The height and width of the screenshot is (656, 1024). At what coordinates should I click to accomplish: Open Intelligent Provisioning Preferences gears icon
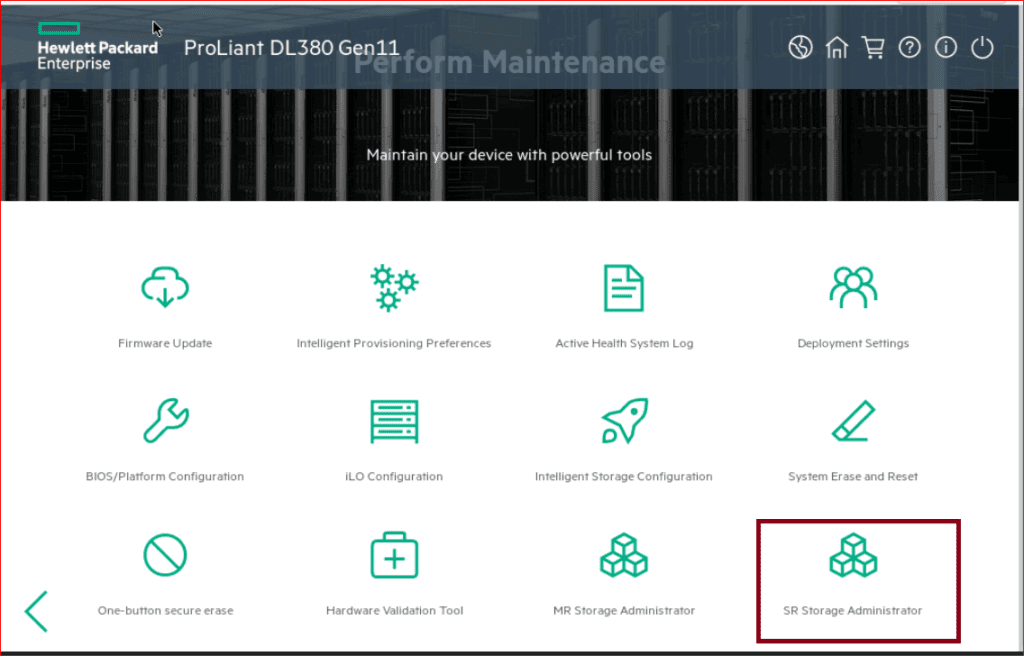(x=394, y=288)
